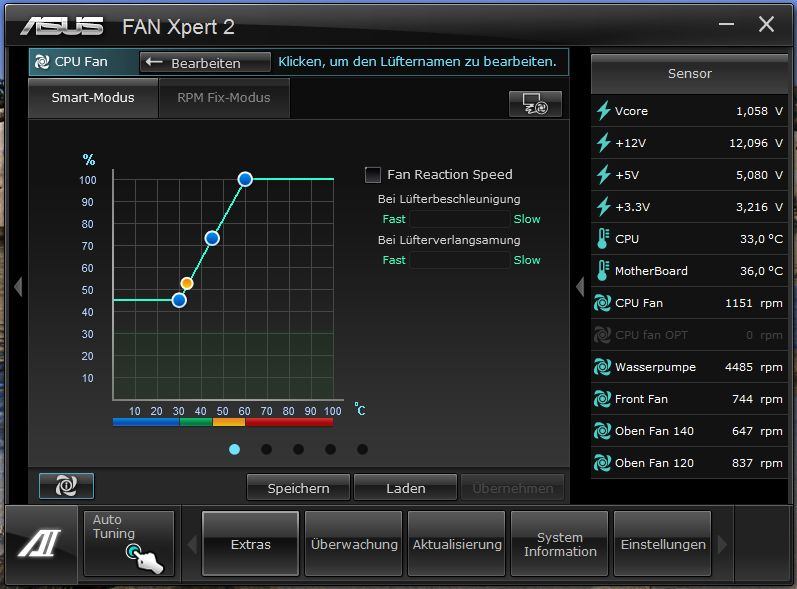This screenshot has width=797, height=589.
Task: Click the Speichern button
Action: tap(298, 488)
